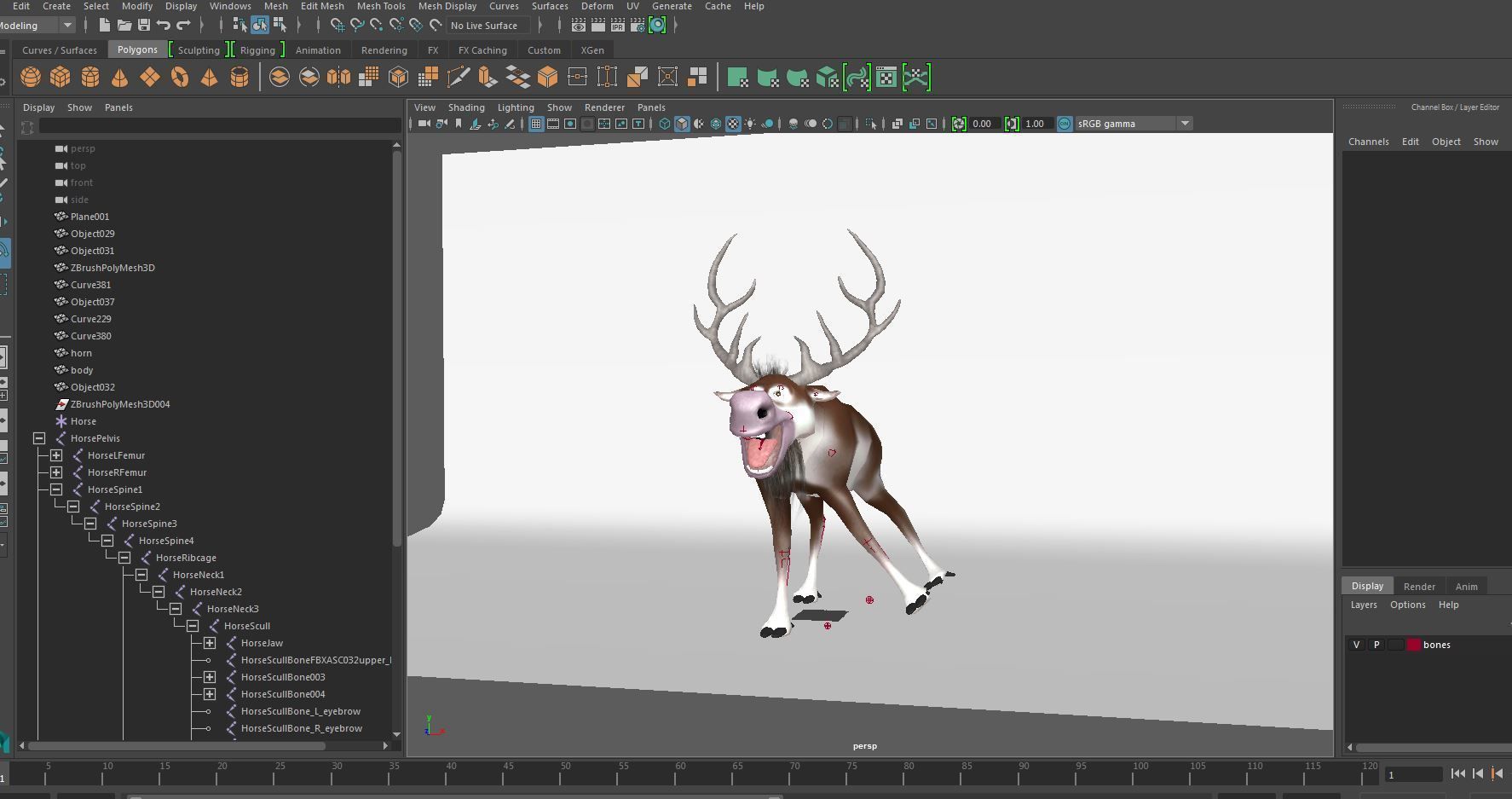Toggle the film gate display
1512x799 pixels.
pos(553,124)
